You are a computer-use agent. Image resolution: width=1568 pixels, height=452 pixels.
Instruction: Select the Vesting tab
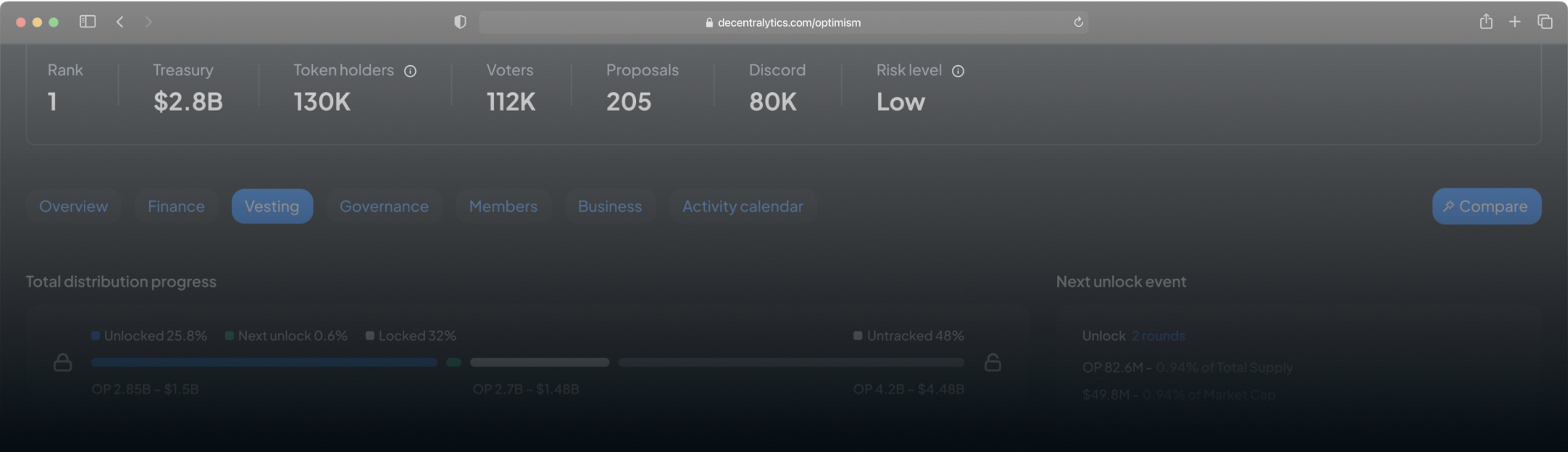[272, 206]
